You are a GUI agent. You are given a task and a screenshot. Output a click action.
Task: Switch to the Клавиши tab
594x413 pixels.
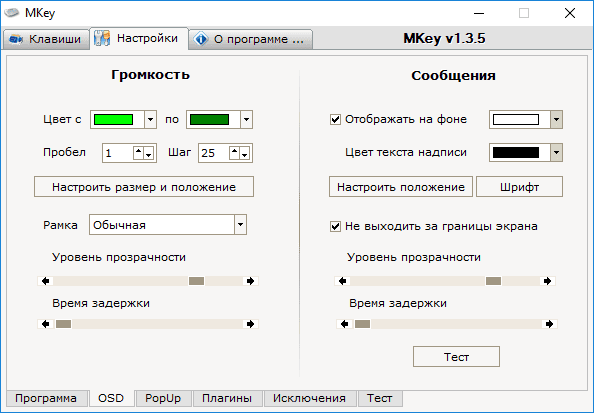tap(46, 39)
